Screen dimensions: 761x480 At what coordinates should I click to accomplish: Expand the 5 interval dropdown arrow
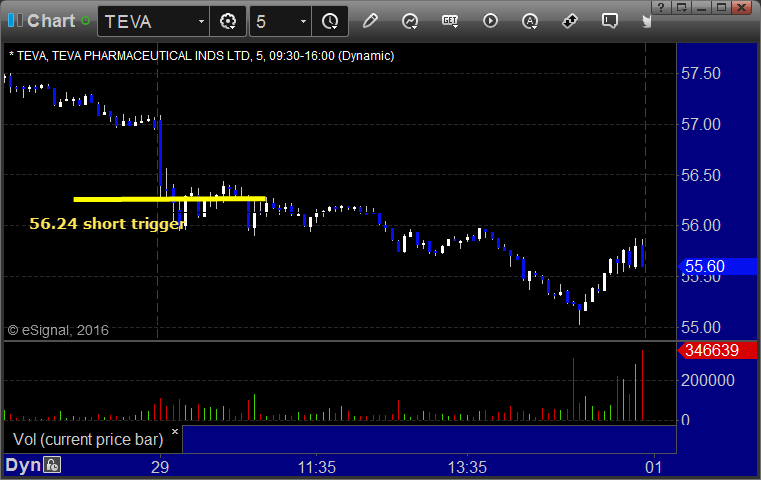point(303,21)
